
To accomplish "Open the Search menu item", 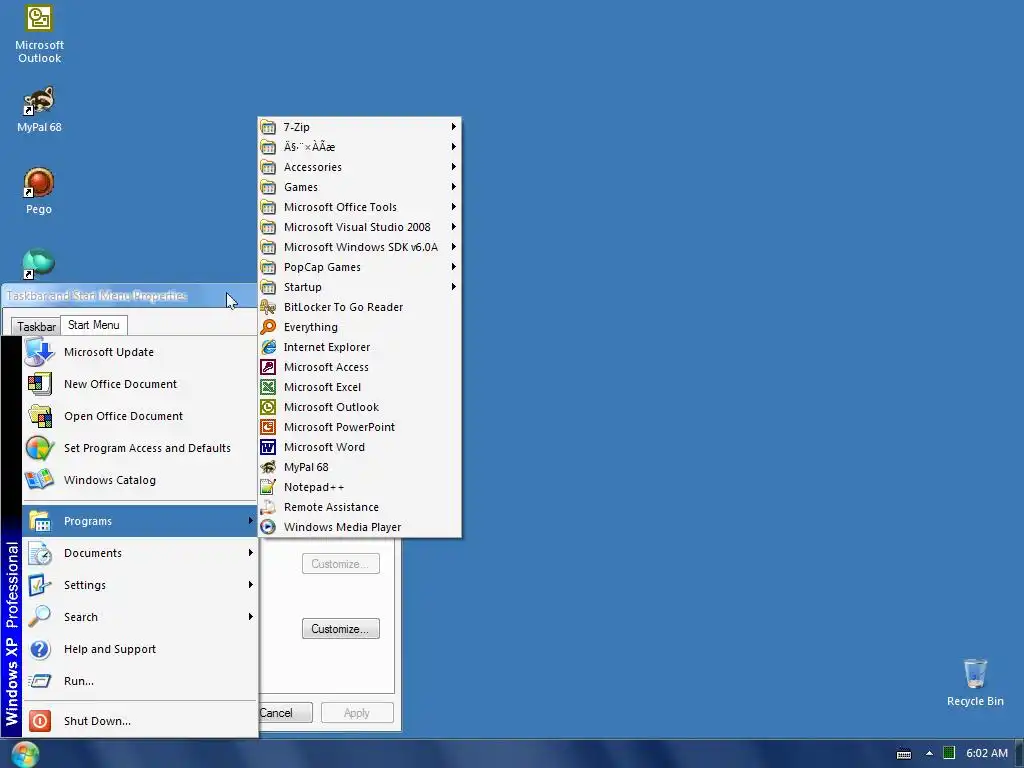I will tap(140, 617).
